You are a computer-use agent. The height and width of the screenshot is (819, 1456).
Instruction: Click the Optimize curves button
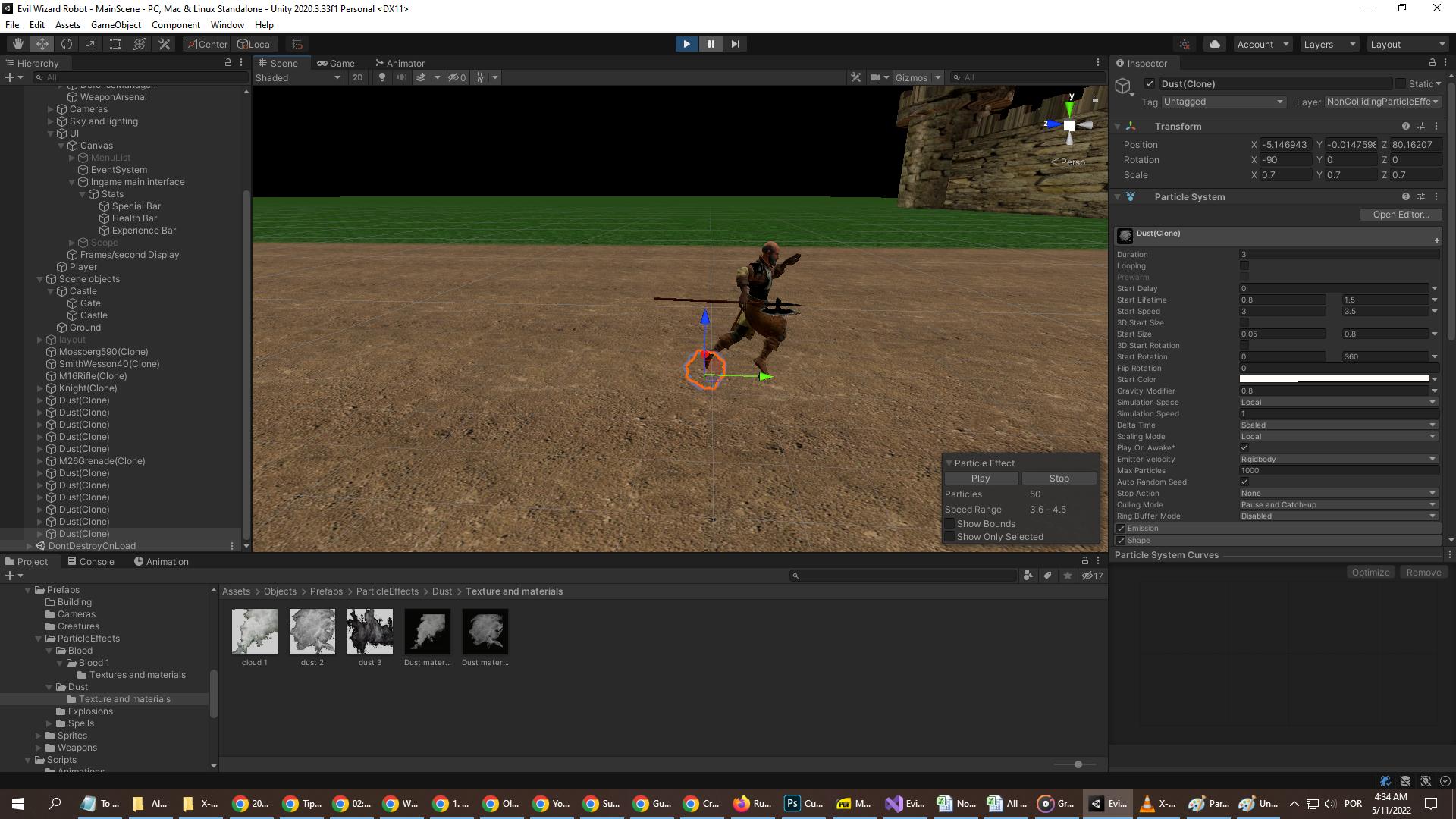point(1370,573)
